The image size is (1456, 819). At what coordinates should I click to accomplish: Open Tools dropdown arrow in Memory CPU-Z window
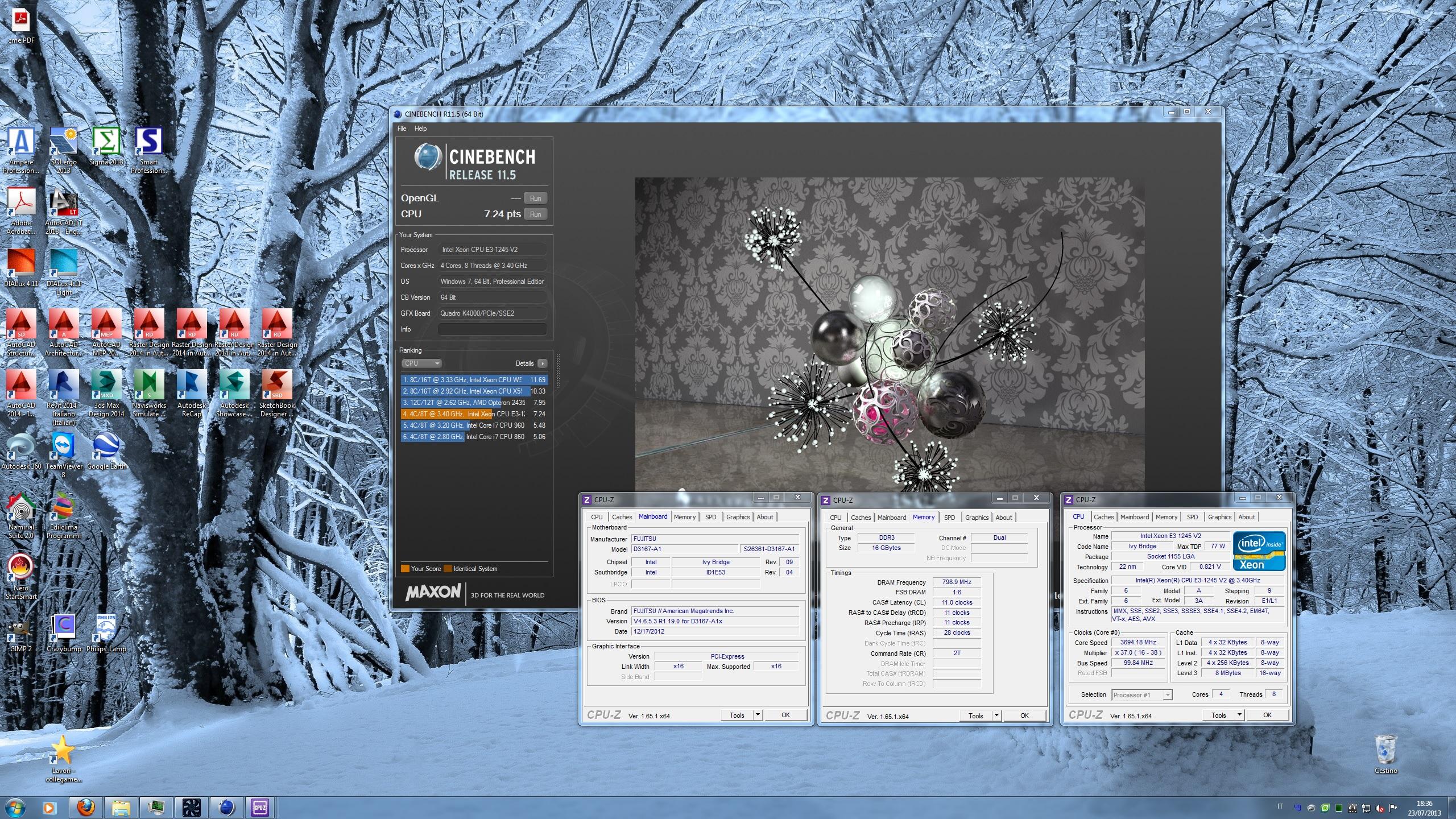996,715
